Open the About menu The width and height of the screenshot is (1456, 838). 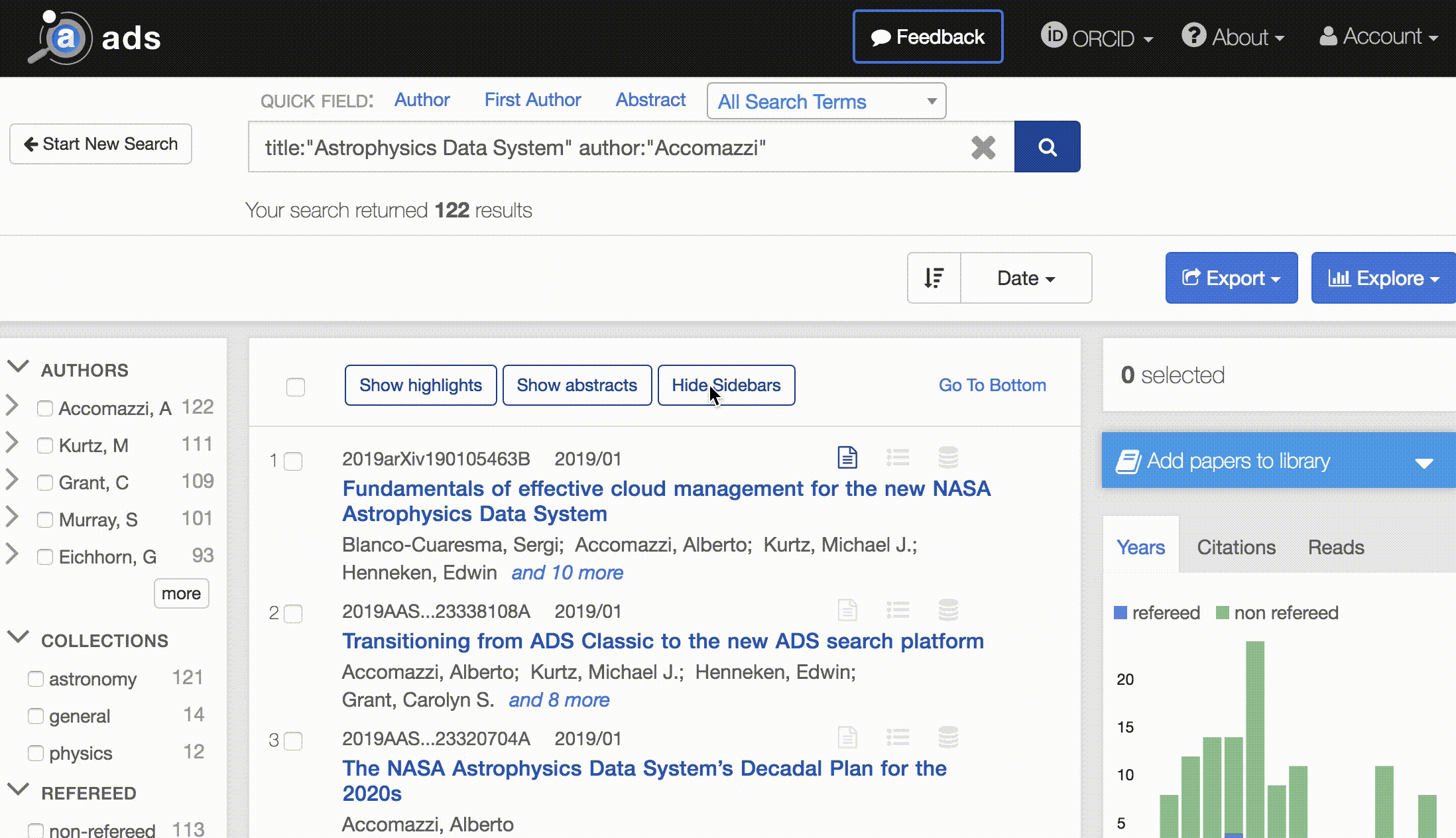[x=1234, y=37]
